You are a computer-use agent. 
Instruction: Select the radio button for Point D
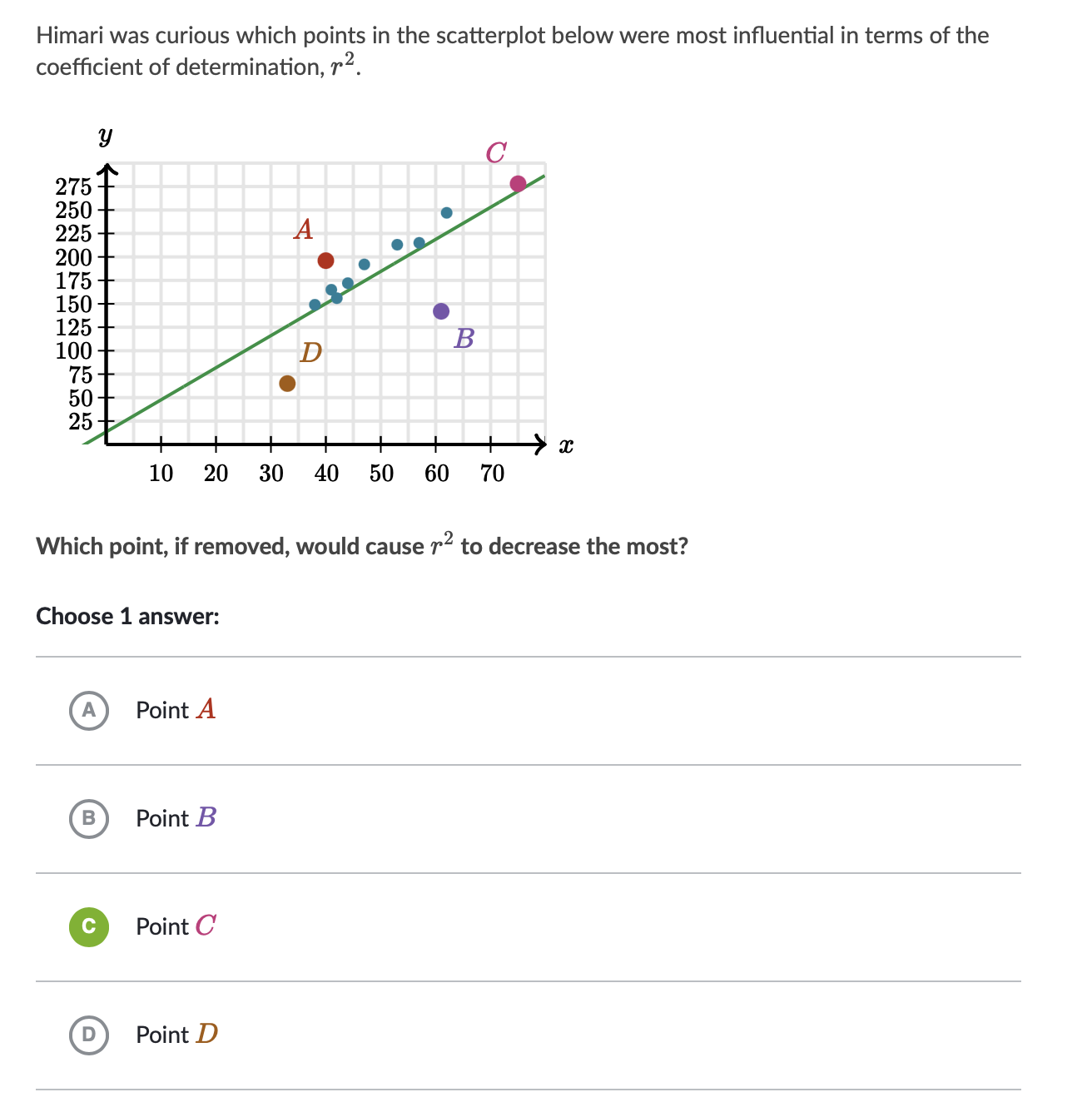click(89, 1035)
